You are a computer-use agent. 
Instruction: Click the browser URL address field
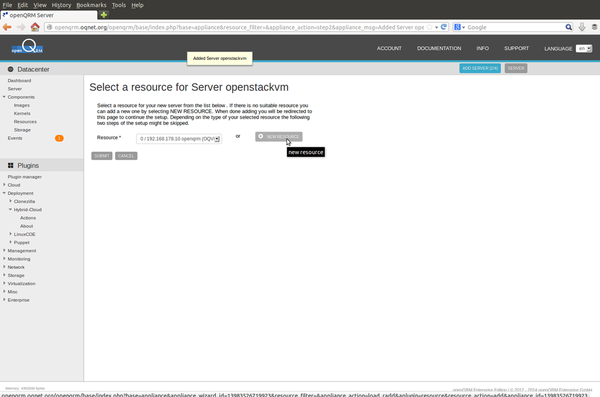tap(239, 27)
